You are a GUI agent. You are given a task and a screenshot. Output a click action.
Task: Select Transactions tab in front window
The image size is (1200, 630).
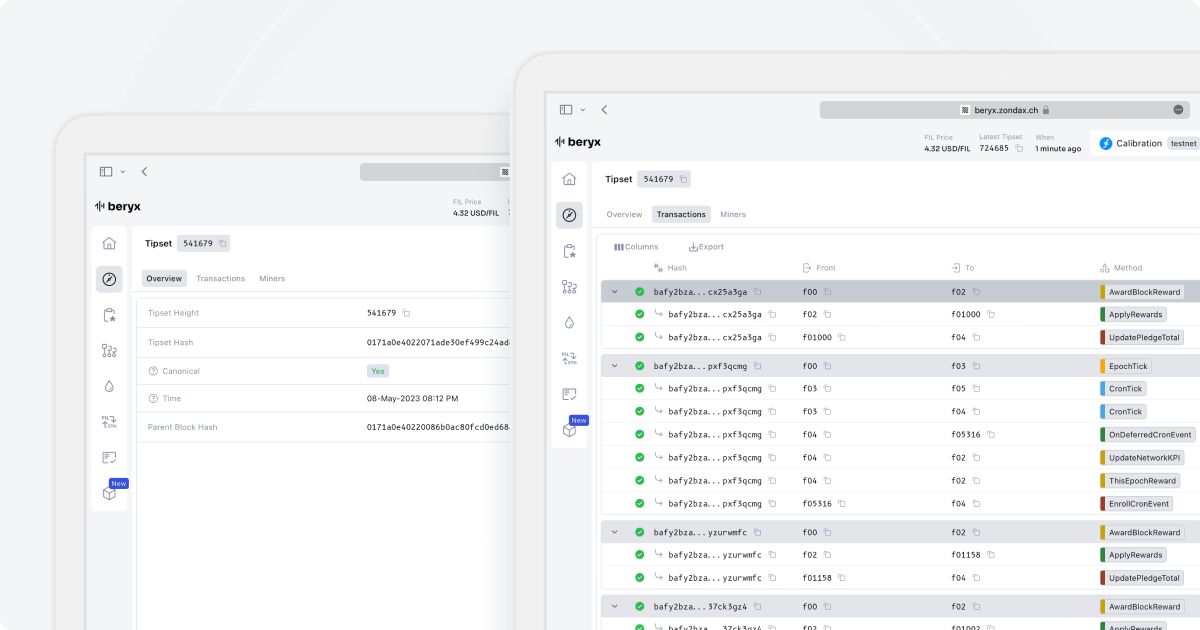(681, 214)
